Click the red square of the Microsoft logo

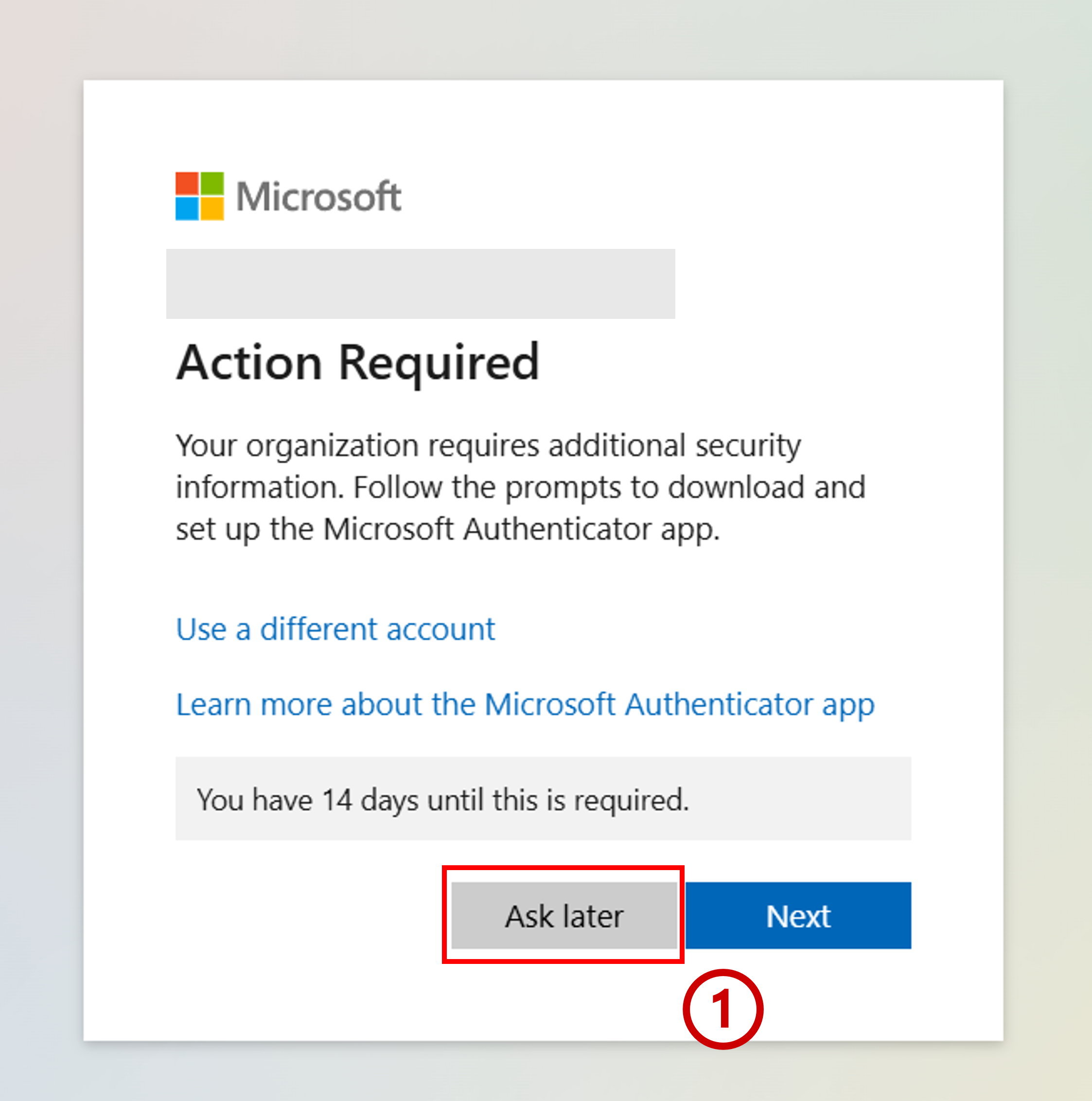[187, 184]
